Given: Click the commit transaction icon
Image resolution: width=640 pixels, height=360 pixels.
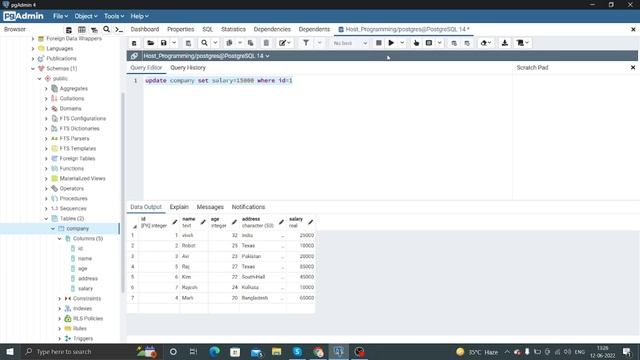Looking at the screenshot, I should (454, 43).
